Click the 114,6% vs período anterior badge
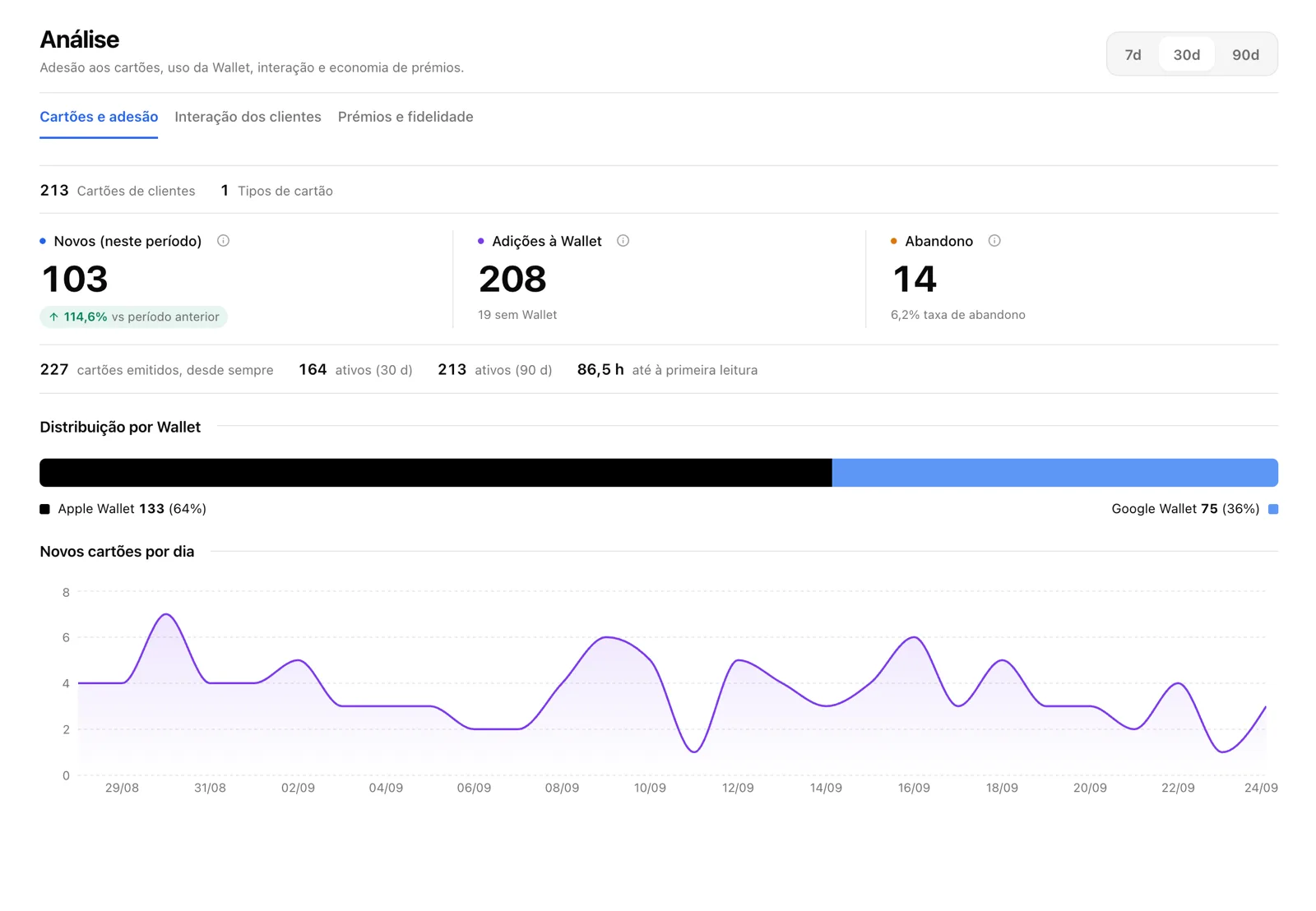1316x911 pixels. (x=133, y=317)
